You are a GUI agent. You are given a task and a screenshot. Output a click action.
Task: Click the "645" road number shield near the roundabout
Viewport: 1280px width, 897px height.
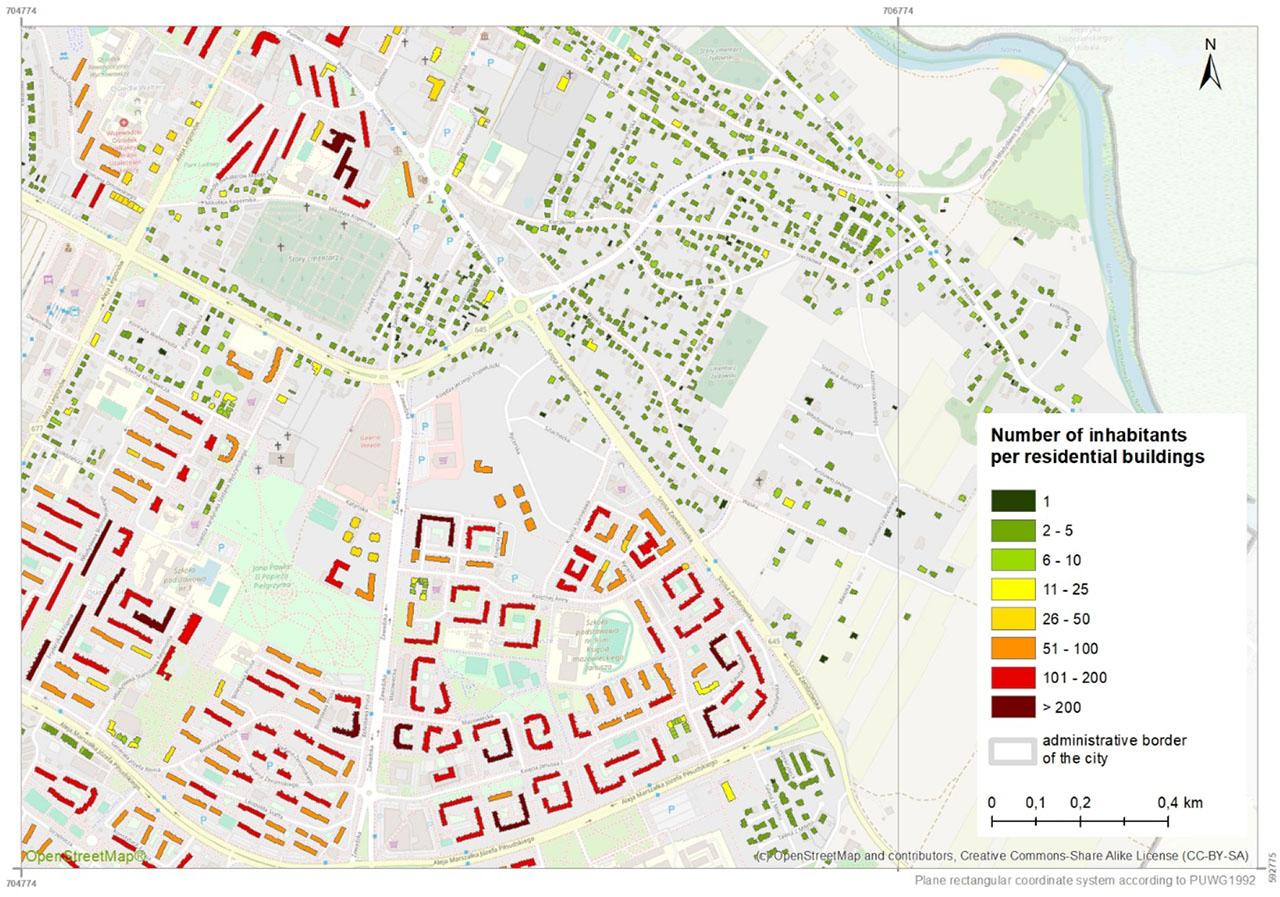click(482, 329)
